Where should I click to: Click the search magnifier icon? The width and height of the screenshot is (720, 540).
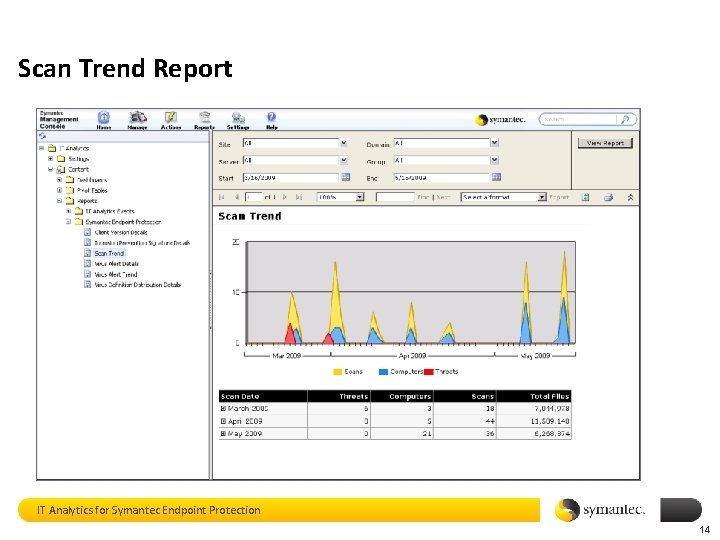pos(625,119)
